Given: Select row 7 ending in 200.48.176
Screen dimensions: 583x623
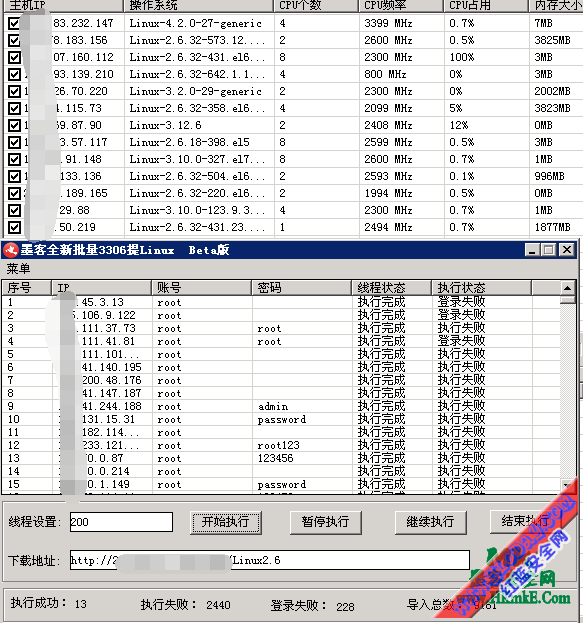Looking at the screenshot, I should point(281,380).
